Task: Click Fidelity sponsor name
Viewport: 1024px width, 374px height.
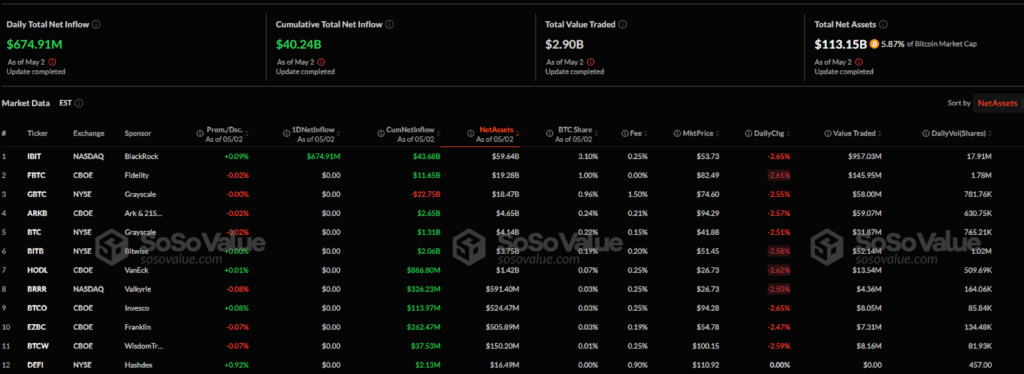Action: click(136, 176)
